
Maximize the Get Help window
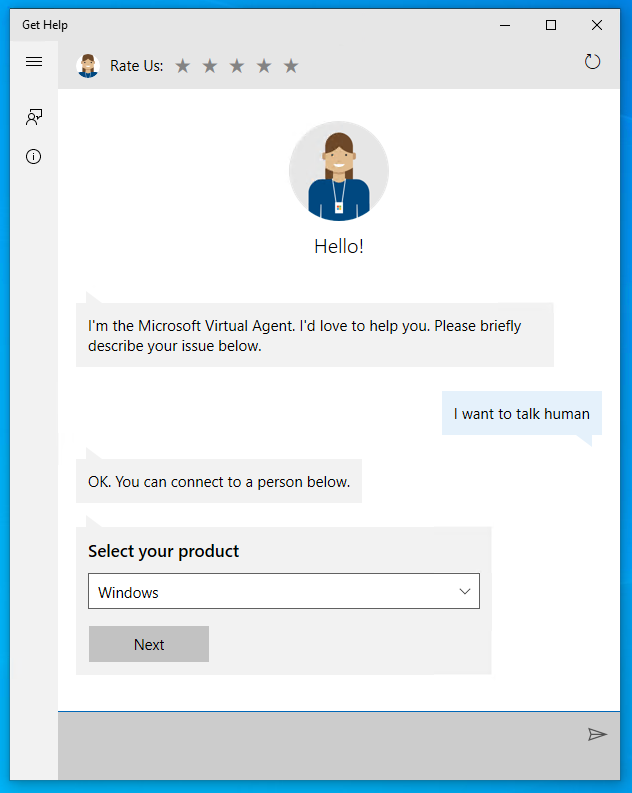coord(551,25)
